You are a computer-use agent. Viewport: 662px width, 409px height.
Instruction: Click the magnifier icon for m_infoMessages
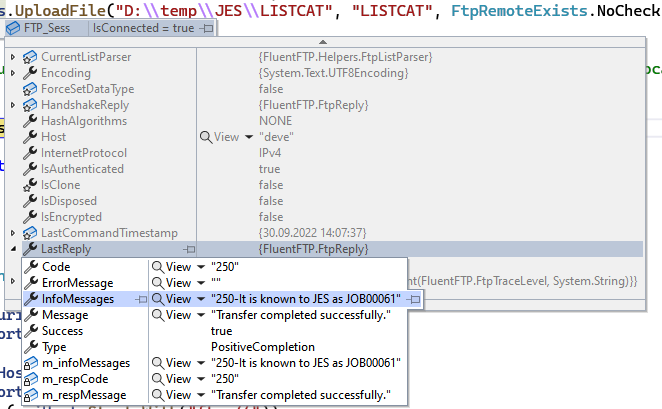pos(157,363)
